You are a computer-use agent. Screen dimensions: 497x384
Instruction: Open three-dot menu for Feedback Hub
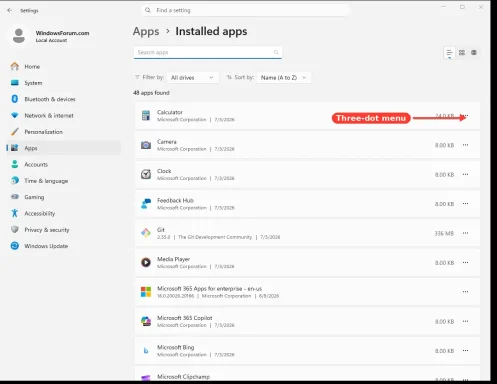[x=465, y=204]
